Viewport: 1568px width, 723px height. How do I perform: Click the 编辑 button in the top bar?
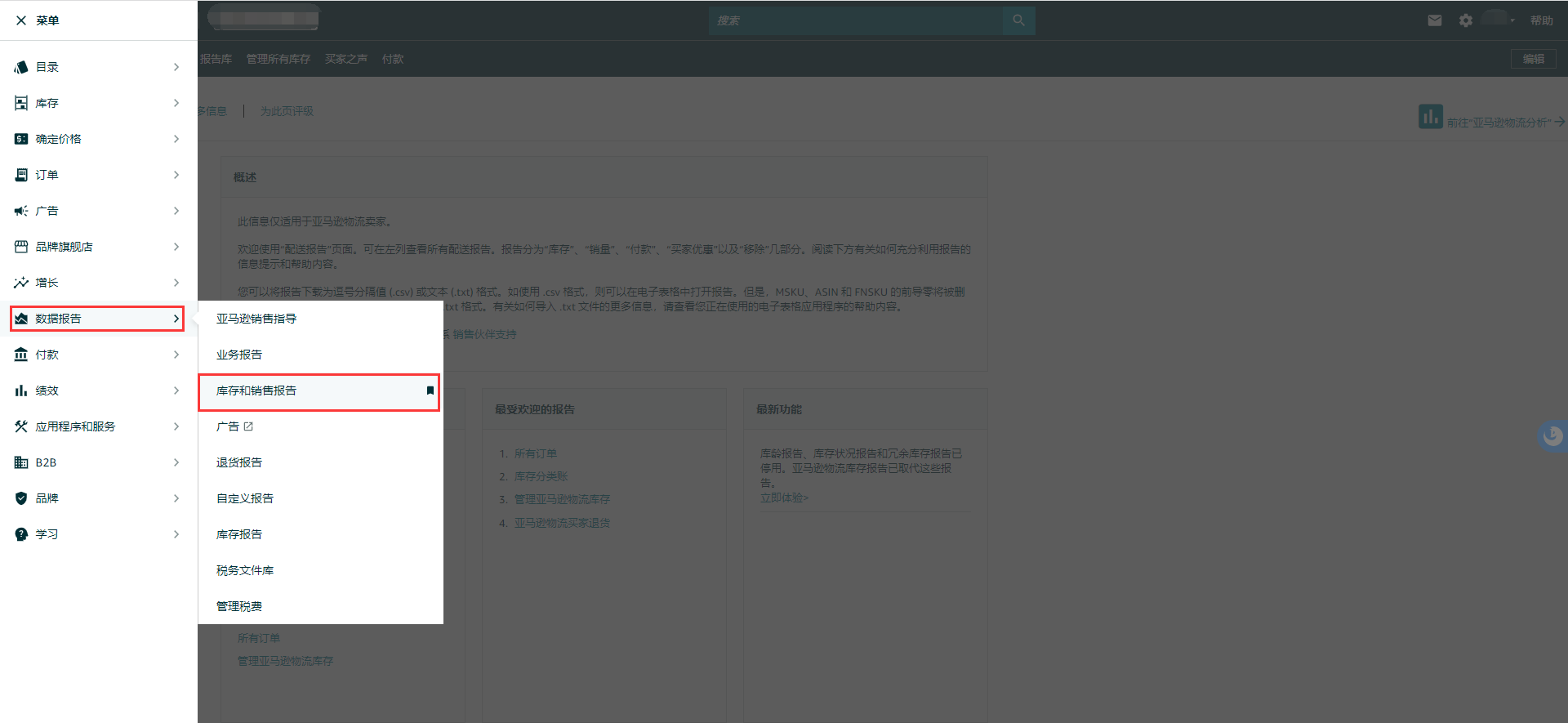click(1534, 59)
